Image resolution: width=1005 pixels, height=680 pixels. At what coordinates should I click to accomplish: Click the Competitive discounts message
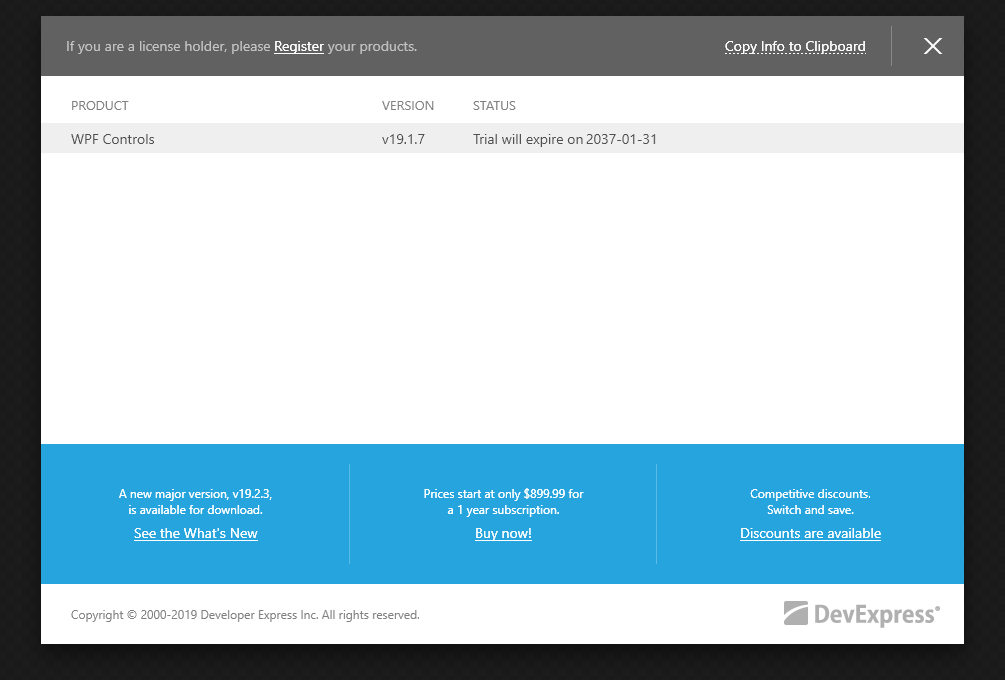tap(810, 501)
